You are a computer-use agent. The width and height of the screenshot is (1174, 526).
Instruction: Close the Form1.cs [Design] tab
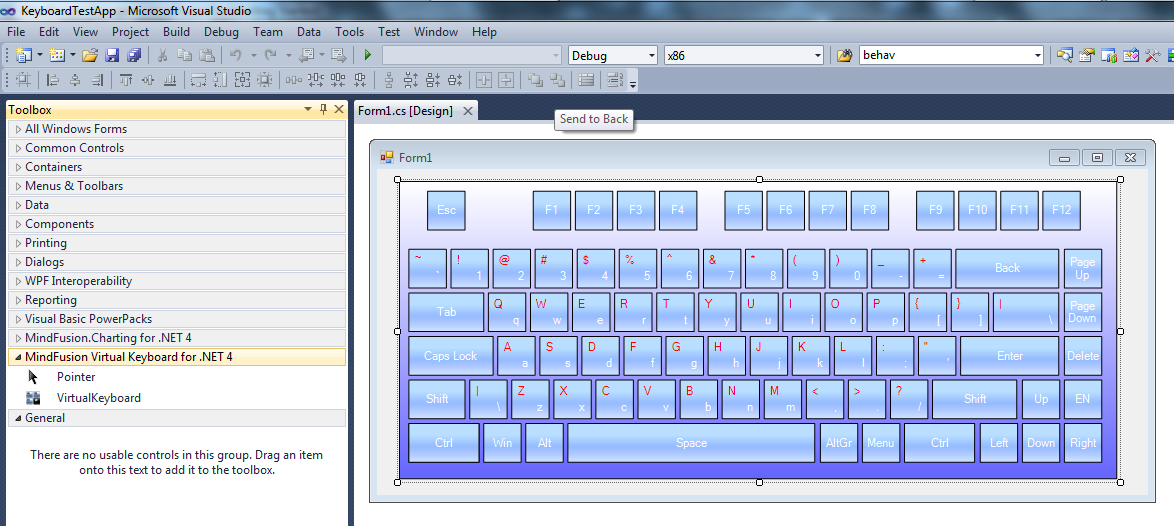pos(467,111)
